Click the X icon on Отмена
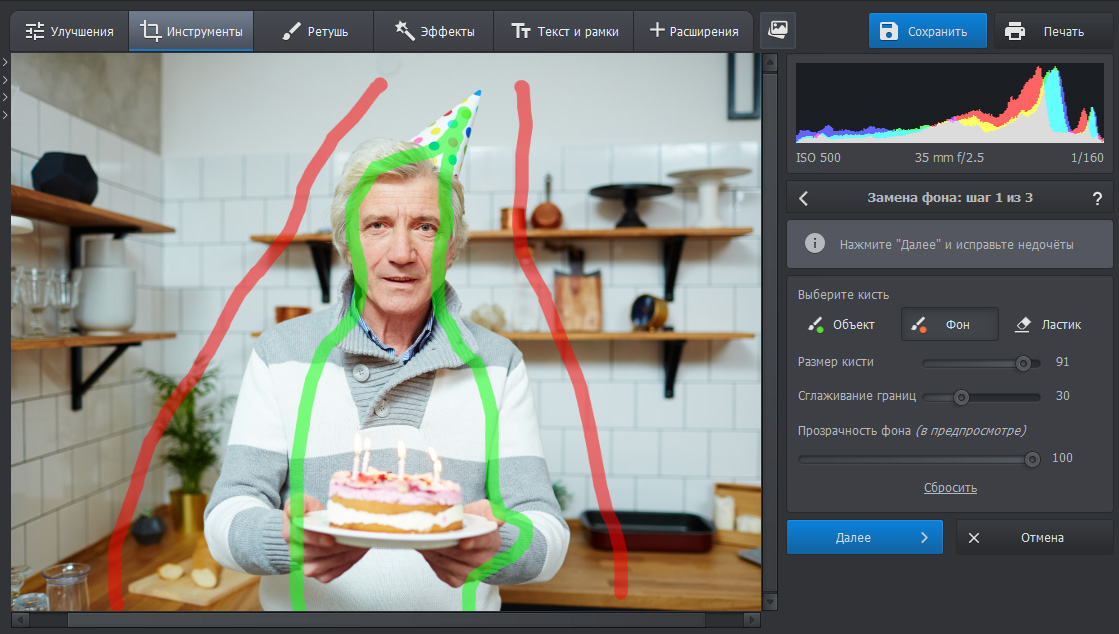This screenshot has height=634, width=1119. 974,538
